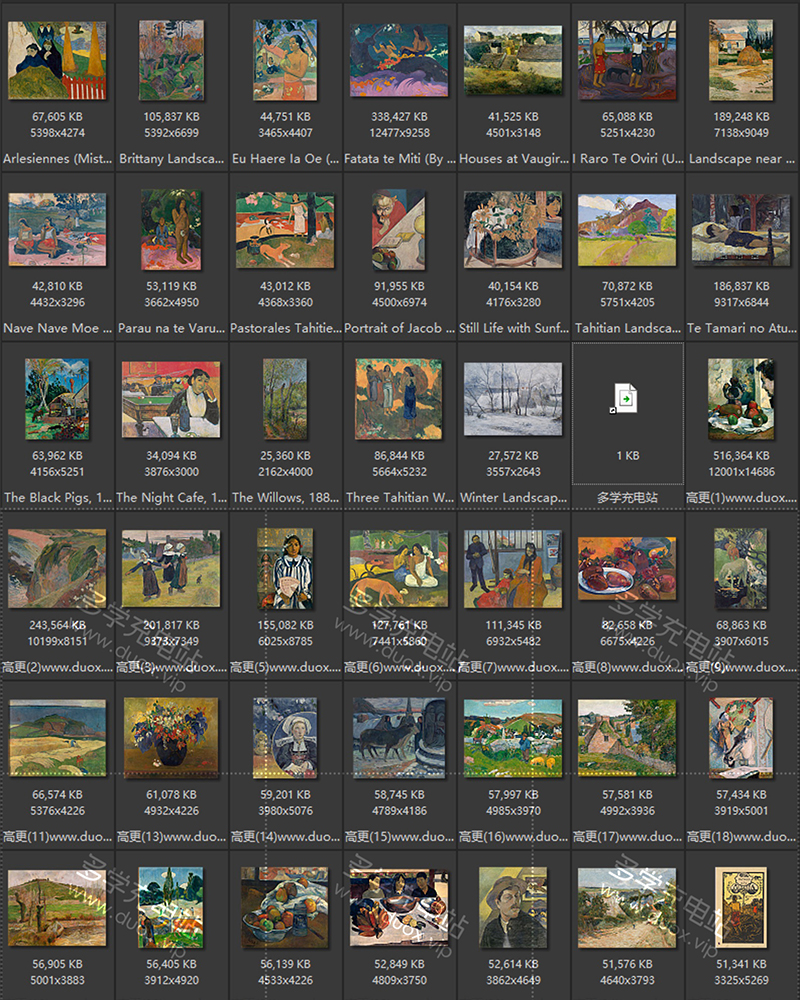
Task: Click the filename label under Tahitian Landscape
Action: [x=627, y=328]
